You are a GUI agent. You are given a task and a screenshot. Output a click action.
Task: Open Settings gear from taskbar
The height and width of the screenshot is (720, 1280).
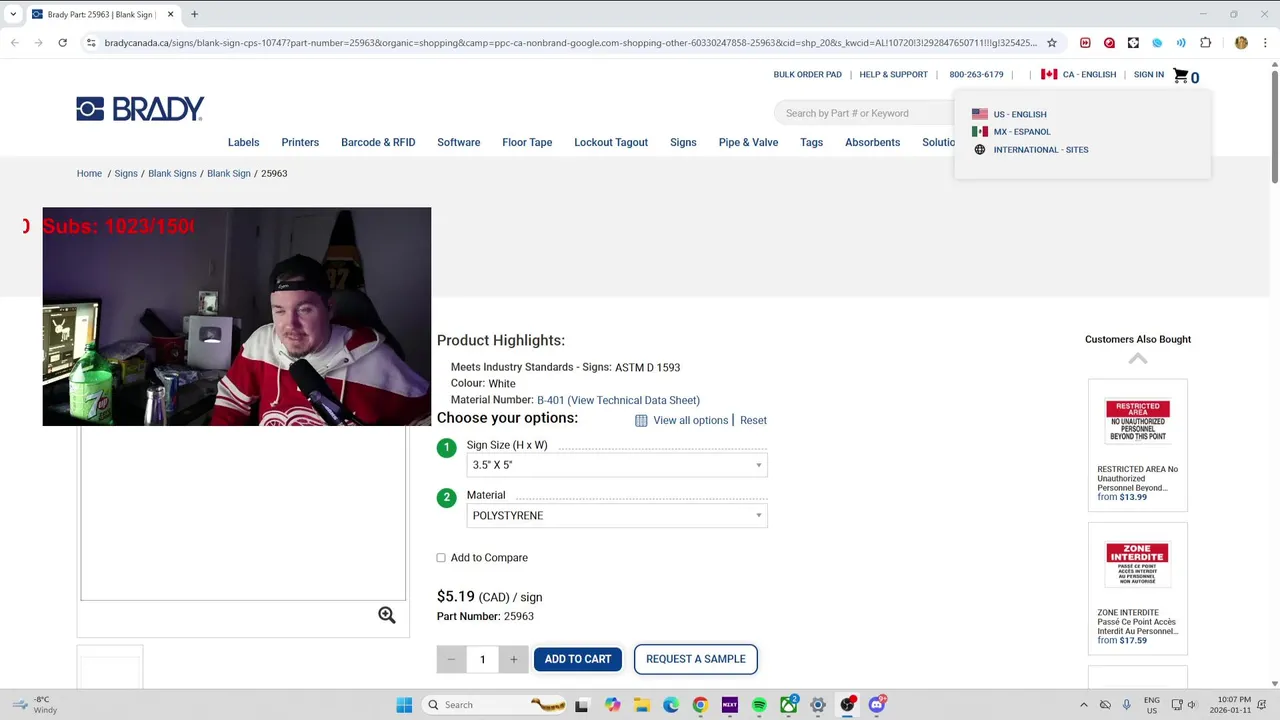(x=818, y=705)
